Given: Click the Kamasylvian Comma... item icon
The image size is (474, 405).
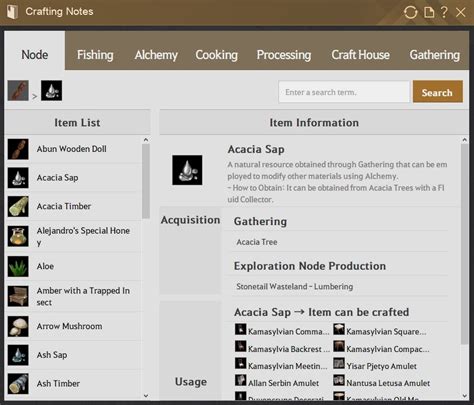Looking at the screenshot, I should (240, 329).
